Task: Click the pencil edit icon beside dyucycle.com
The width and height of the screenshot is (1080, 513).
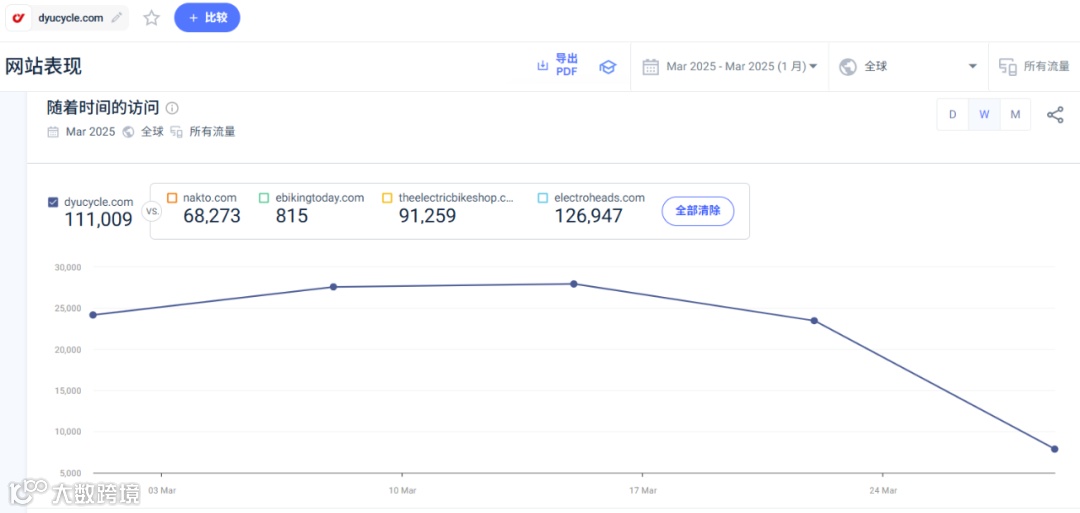Action: point(117,17)
